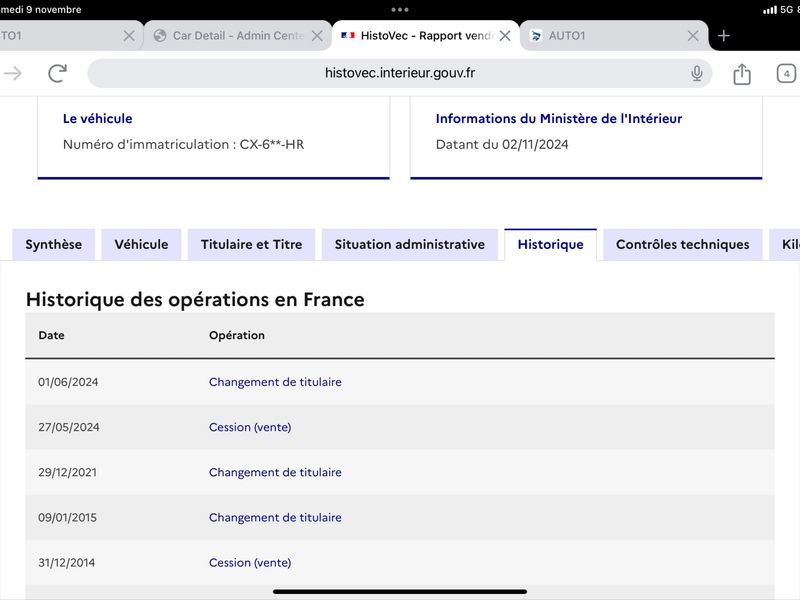Select the HistoVec browser tab
Image resolution: width=800 pixels, height=600 pixels.
pyautogui.click(x=426, y=36)
